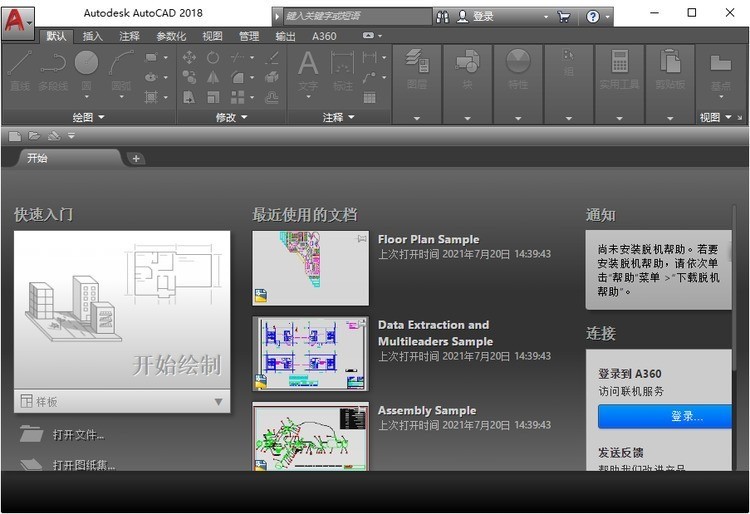
Task: Select the Scale tool in Modify panel
Action: point(213,98)
